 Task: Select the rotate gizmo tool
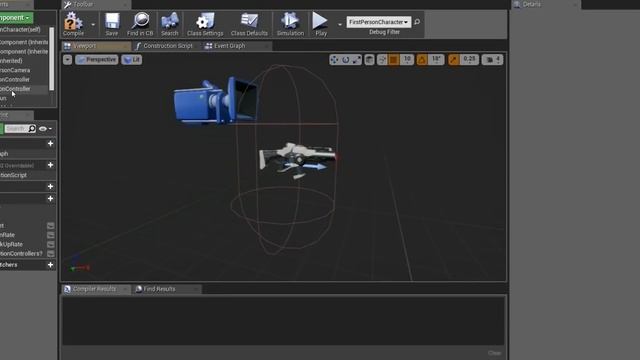point(346,60)
